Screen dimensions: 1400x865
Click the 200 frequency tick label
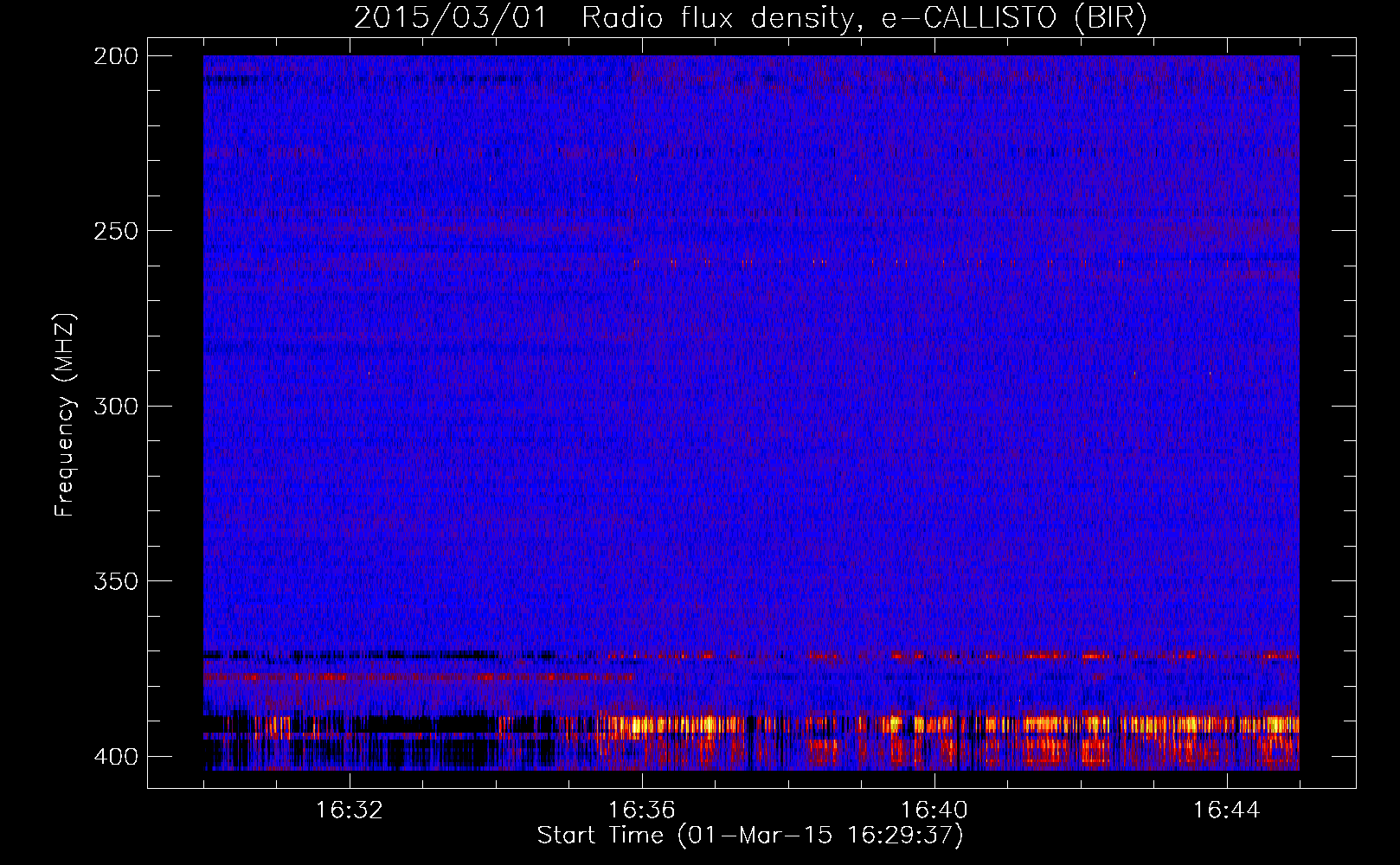116,56
